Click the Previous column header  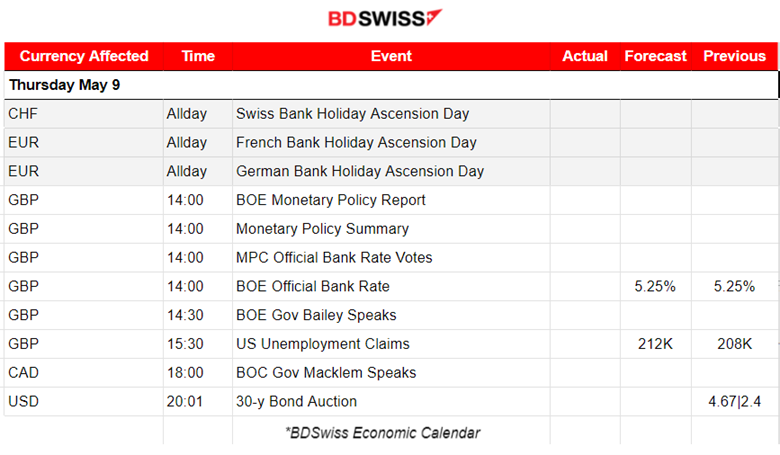(x=734, y=56)
